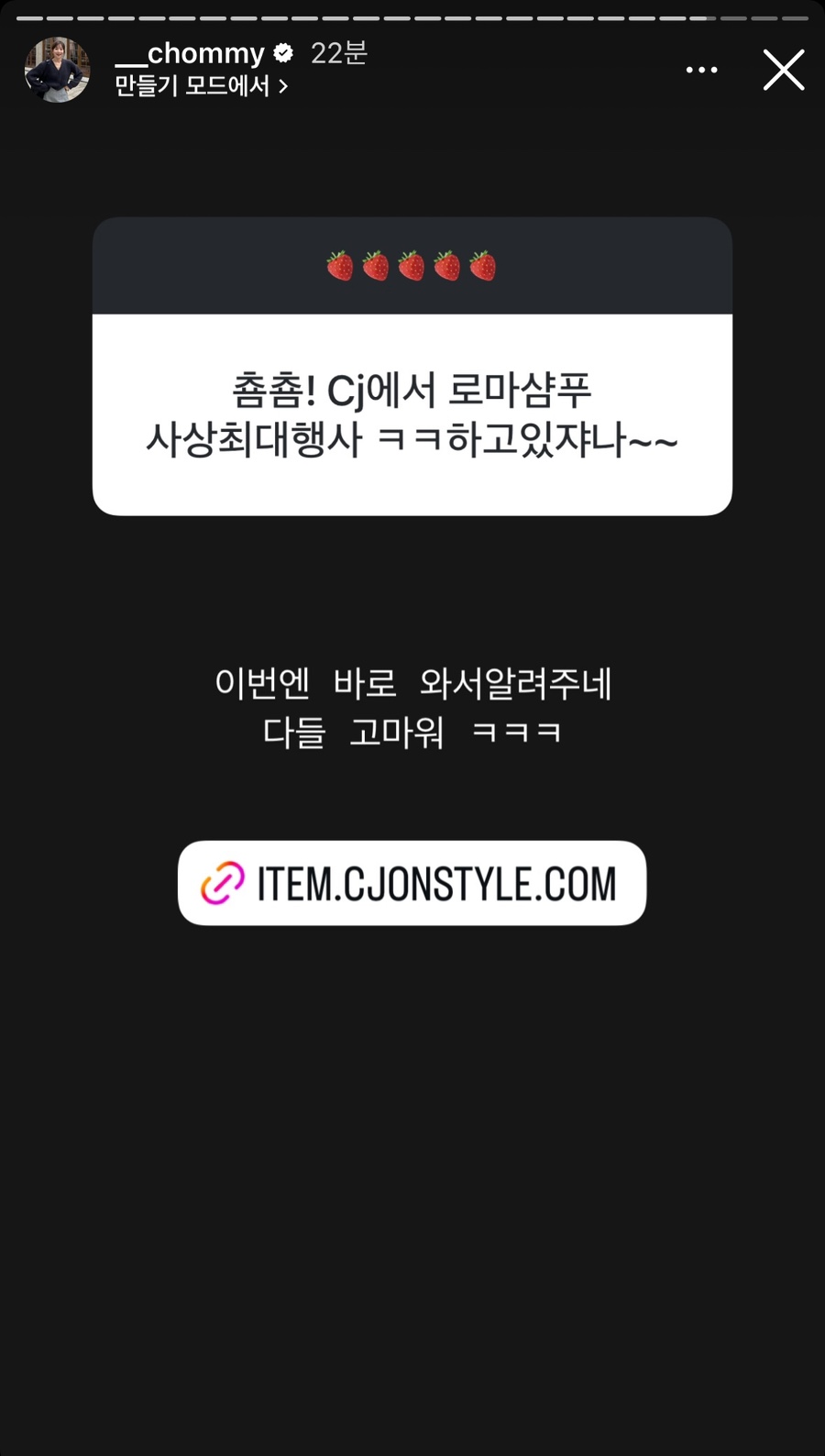Image resolution: width=825 pixels, height=1456 pixels.
Task: Tap the __chommy username
Action: [x=190, y=53]
